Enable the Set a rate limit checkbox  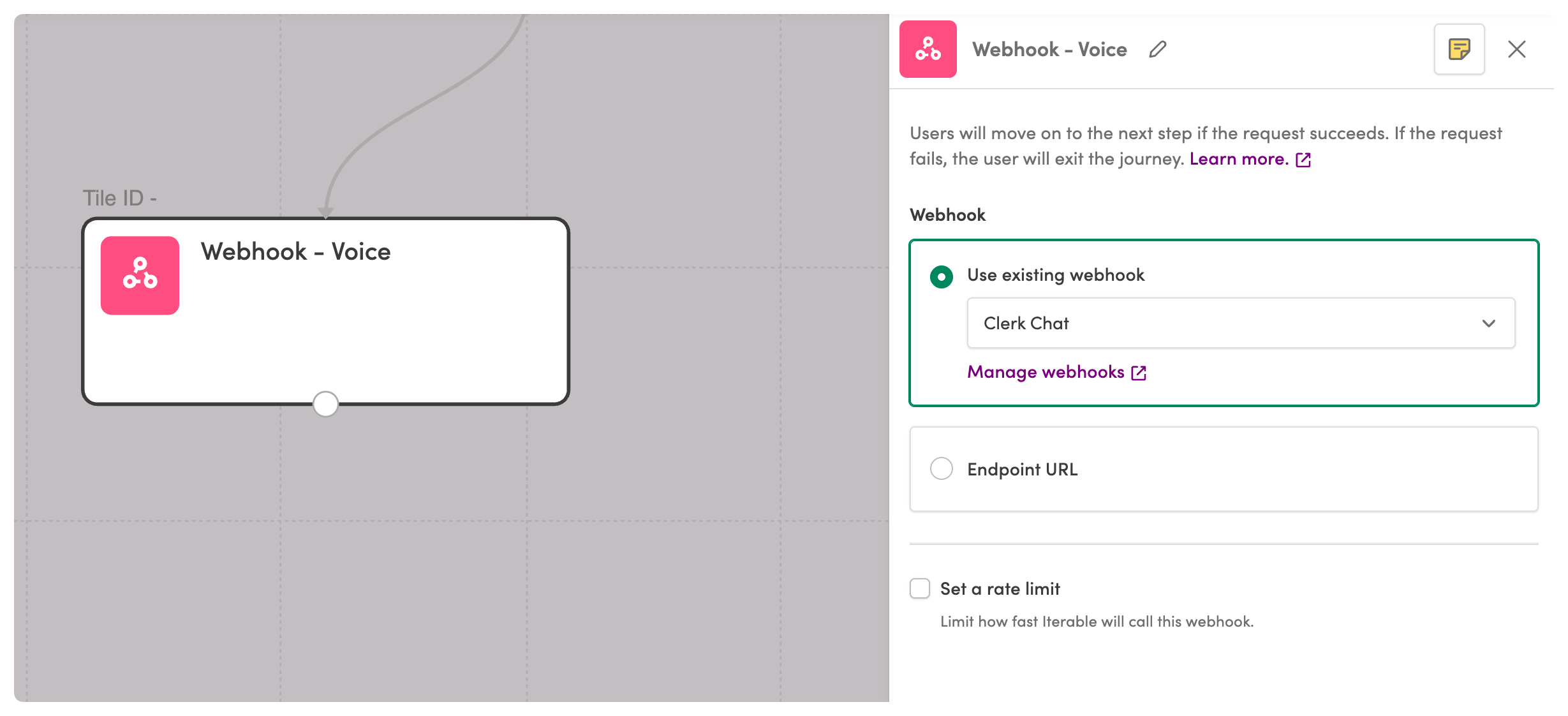tap(920, 588)
